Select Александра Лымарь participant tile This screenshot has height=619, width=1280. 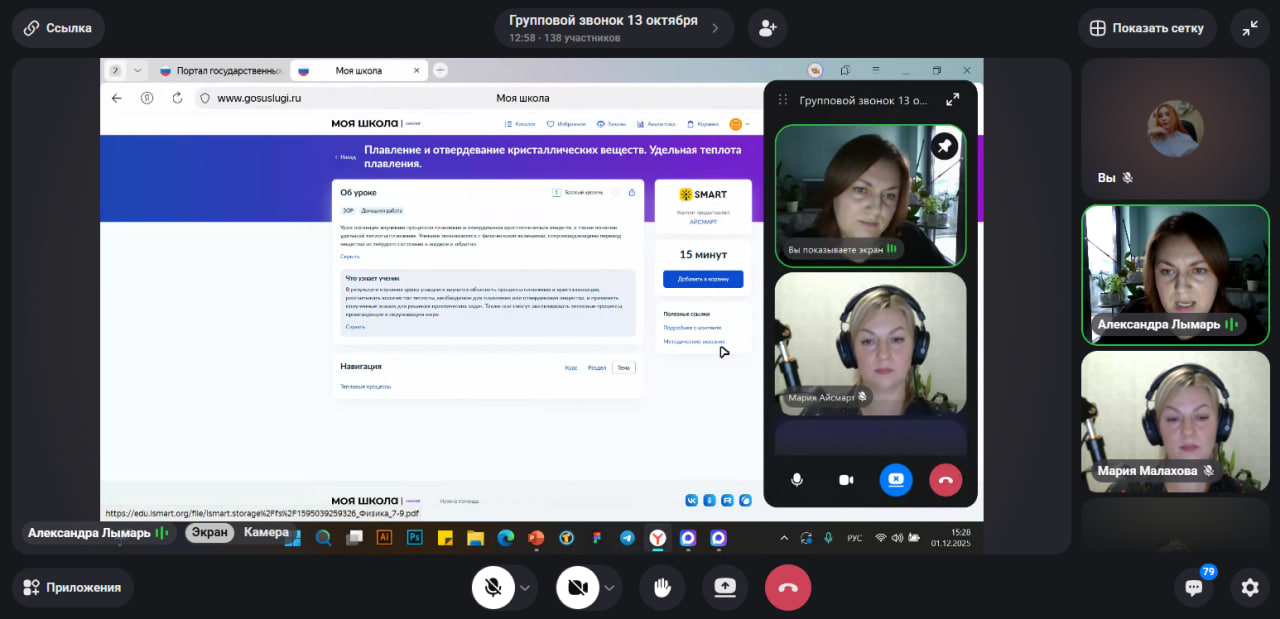click(1174, 275)
